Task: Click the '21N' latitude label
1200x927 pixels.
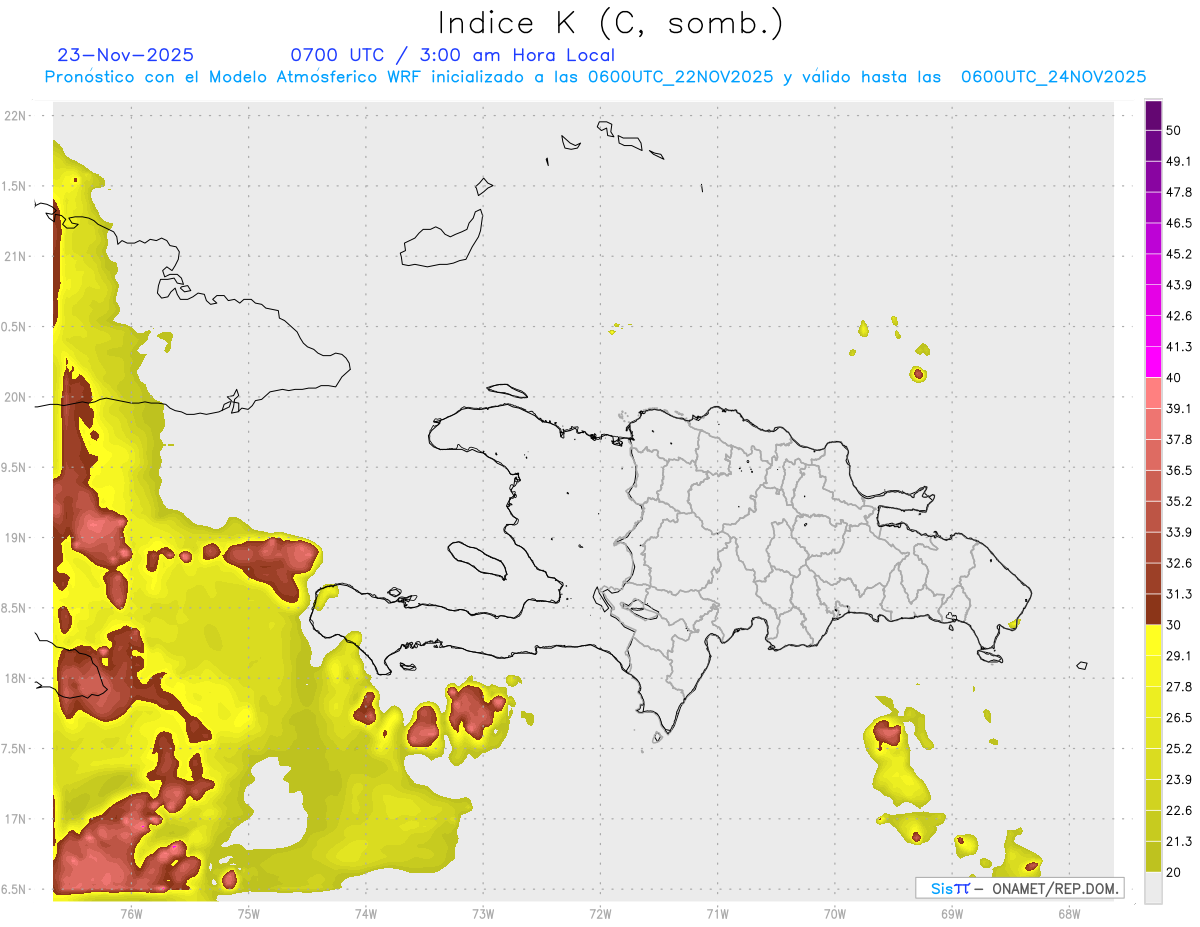Action: pyautogui.click(x=16, y=257)
